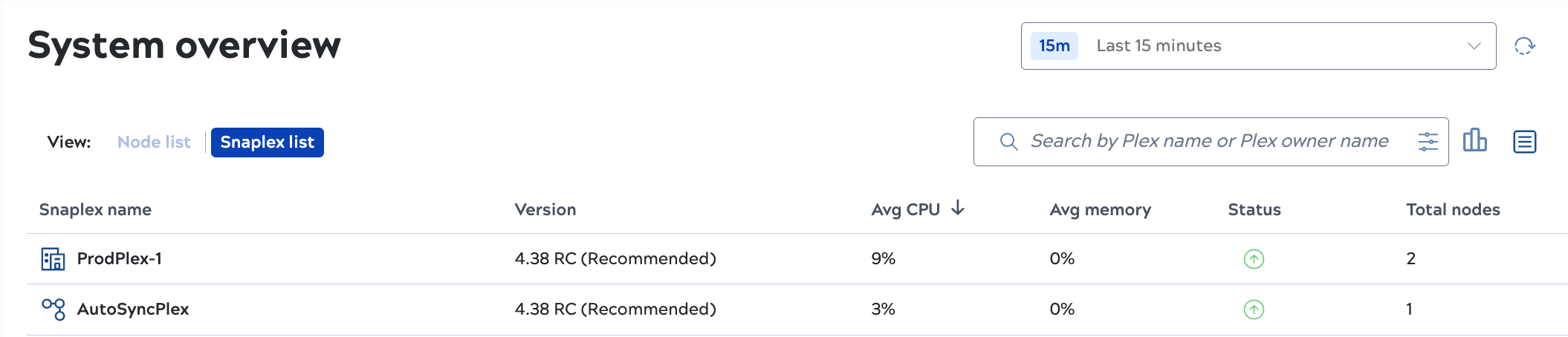This screenshot has height=337, width=1568.
Task: Focus the Plex name search field
Action: (x=1209, y=142)
